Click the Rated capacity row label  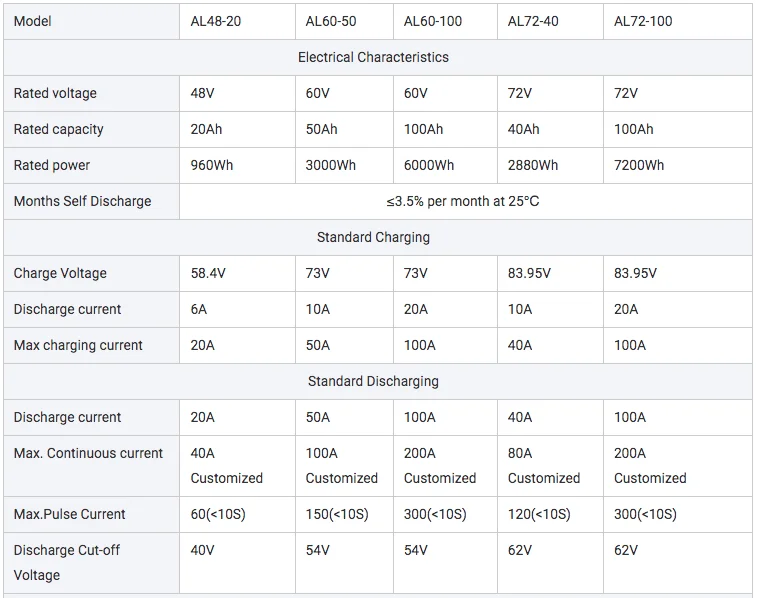click(x=59, y=129)
